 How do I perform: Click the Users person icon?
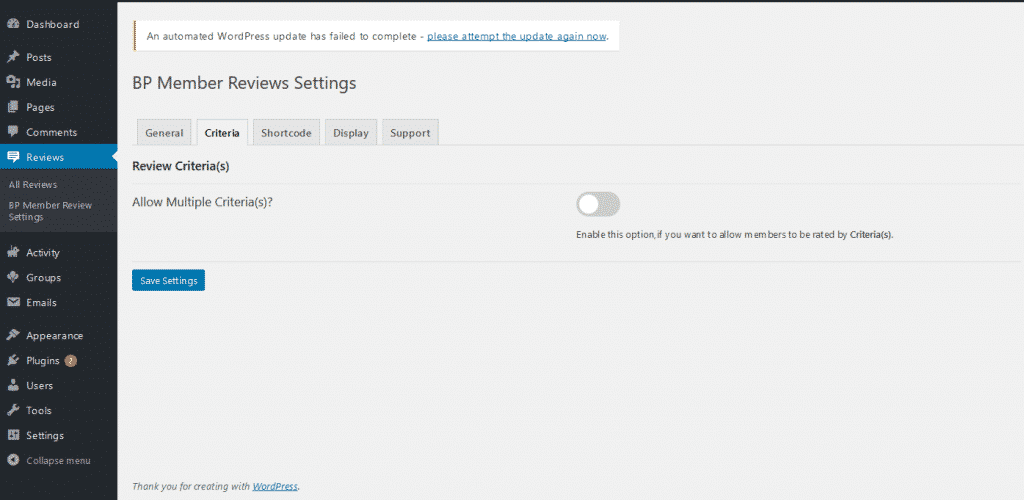[12, 385]
